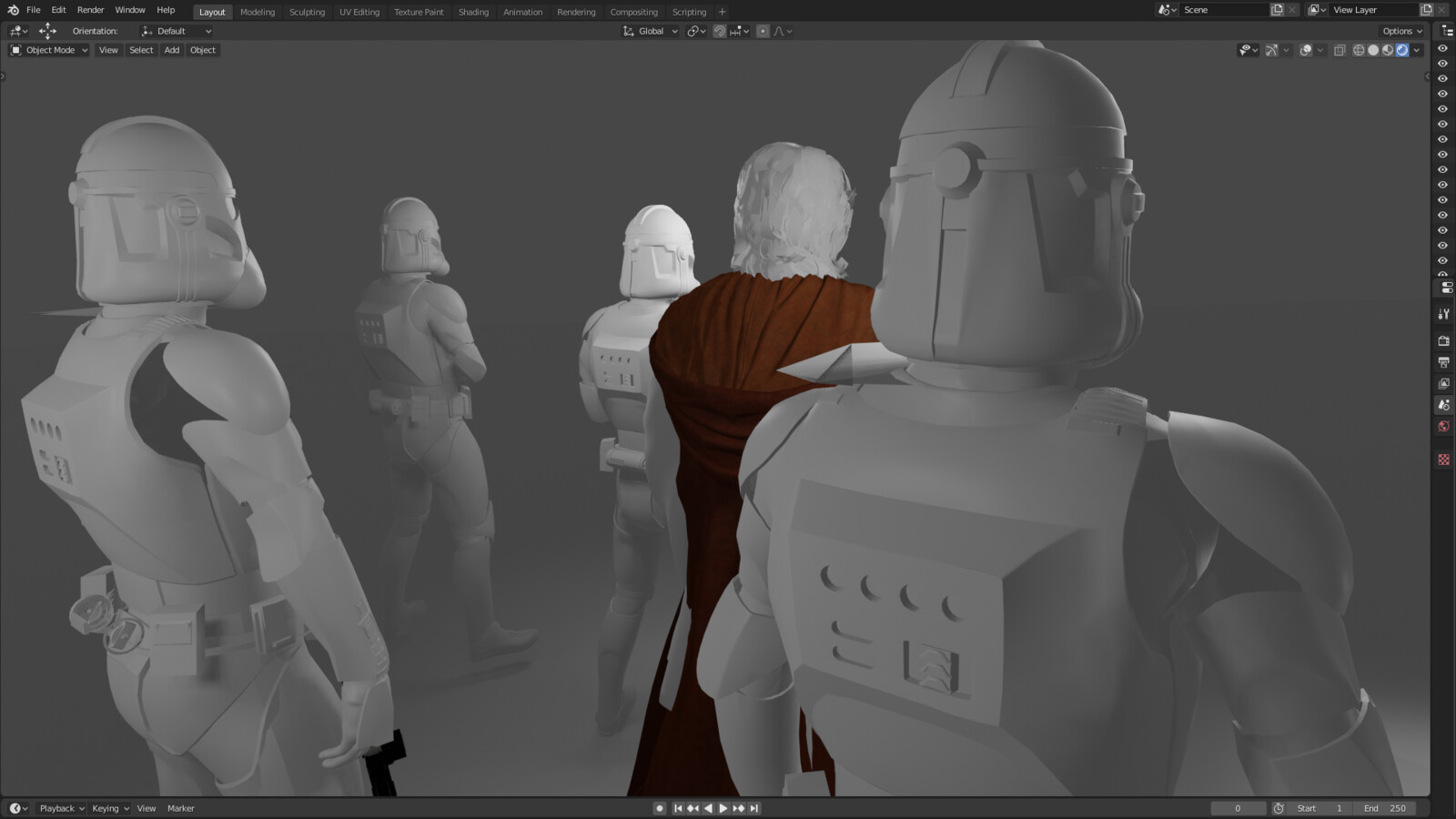Open the Render menu
This screenshot has width=1456, height=819.
pos(90,10)
